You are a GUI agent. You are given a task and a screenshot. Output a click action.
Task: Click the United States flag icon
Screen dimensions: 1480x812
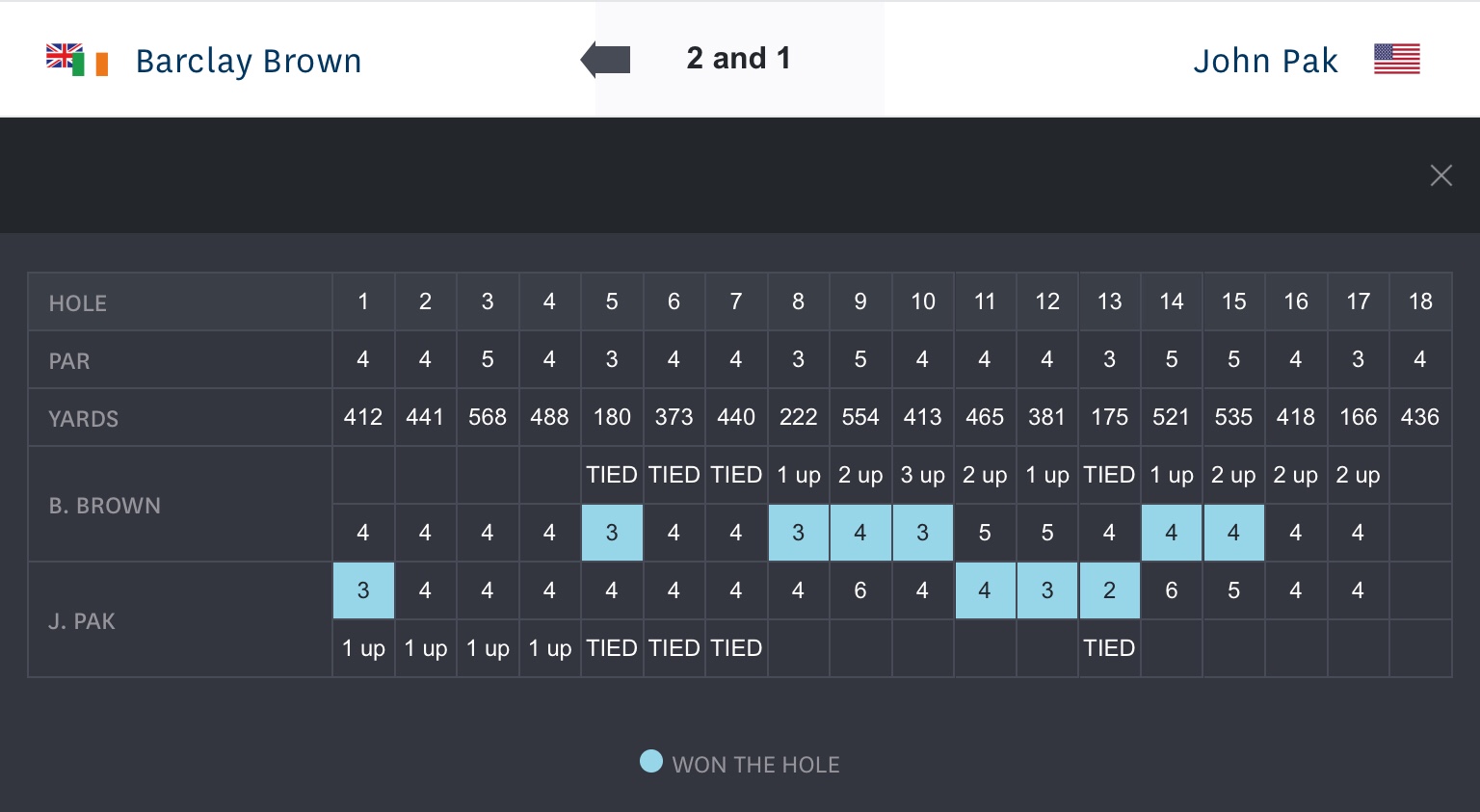pyautogui.click(x=1396, y=60)
